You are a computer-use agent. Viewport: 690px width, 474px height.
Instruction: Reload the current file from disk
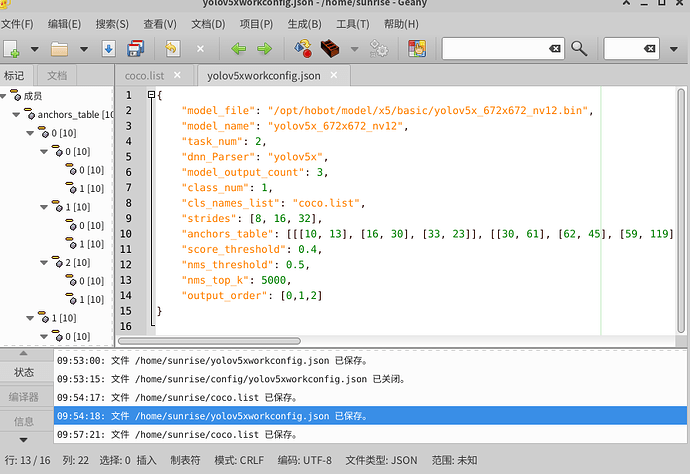172,48
